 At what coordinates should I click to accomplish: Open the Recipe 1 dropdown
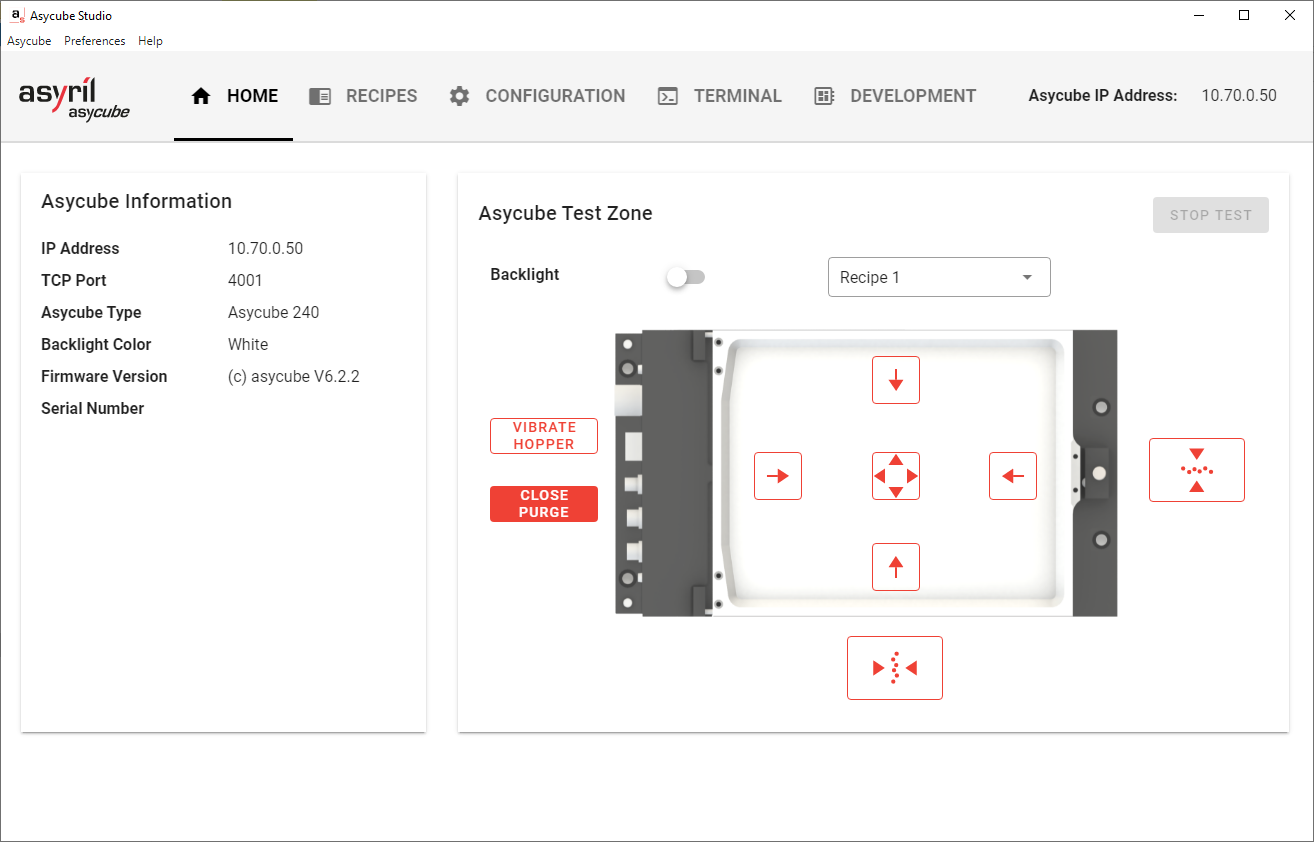[938, 277]
